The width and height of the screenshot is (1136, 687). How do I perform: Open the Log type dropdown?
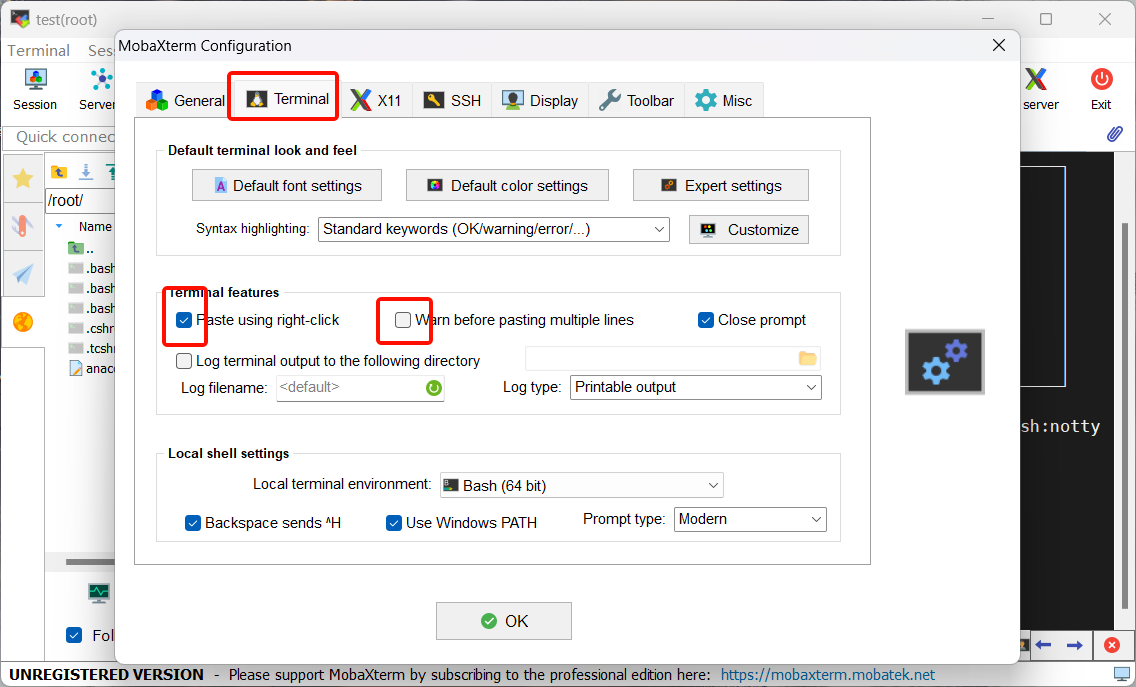696,387
